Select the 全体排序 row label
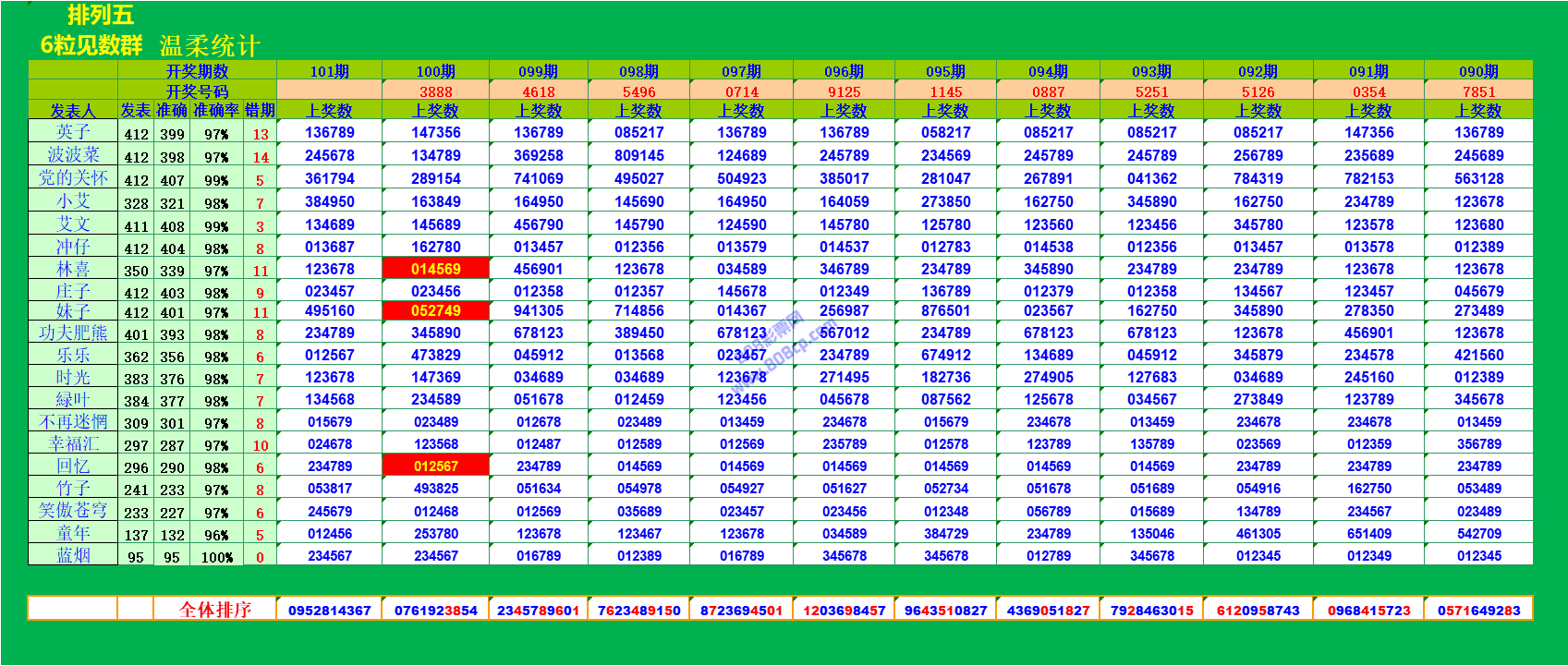Screen dimensions: 1568x666 [214, 610]
